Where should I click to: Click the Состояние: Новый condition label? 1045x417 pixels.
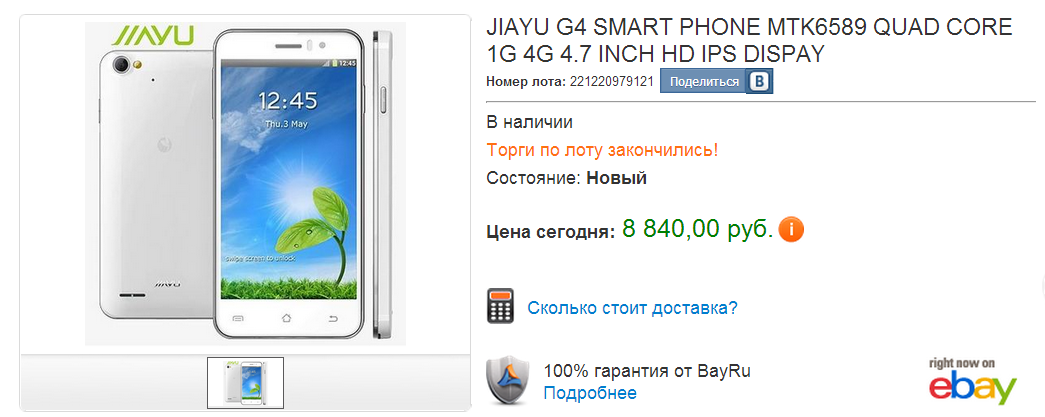(566, 179)
